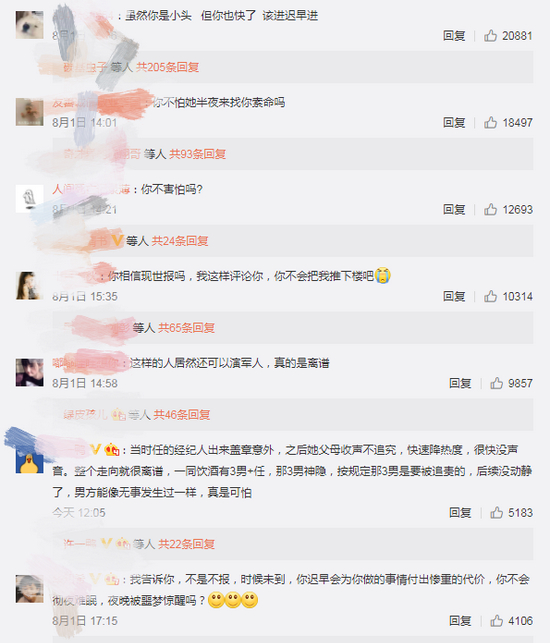This screenshot has height=643, width=550.
Task: Click the yellow duck avatar
Action: (x=30, y=460)
